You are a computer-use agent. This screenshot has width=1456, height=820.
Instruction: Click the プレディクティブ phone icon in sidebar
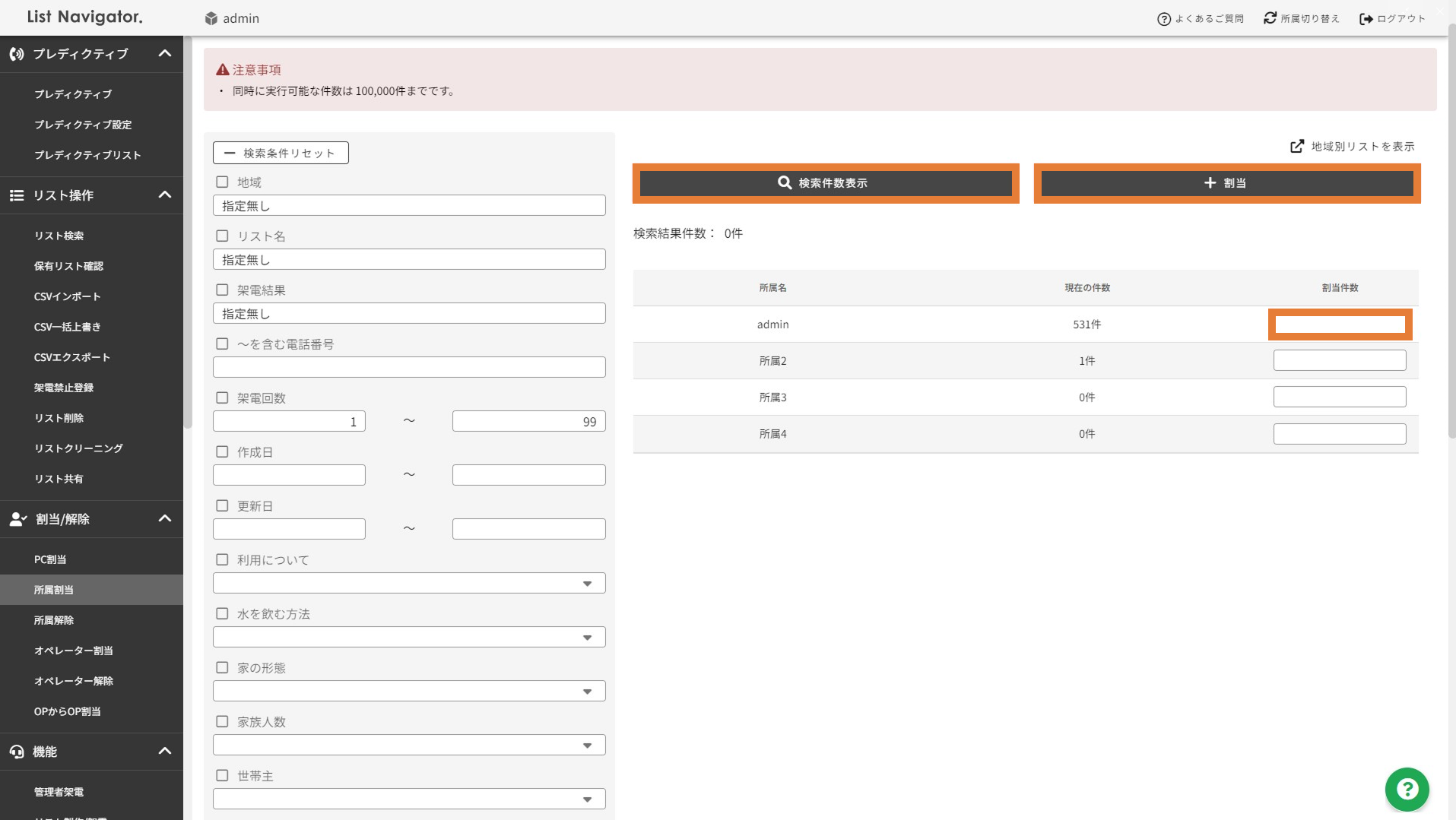coord(17,54)
